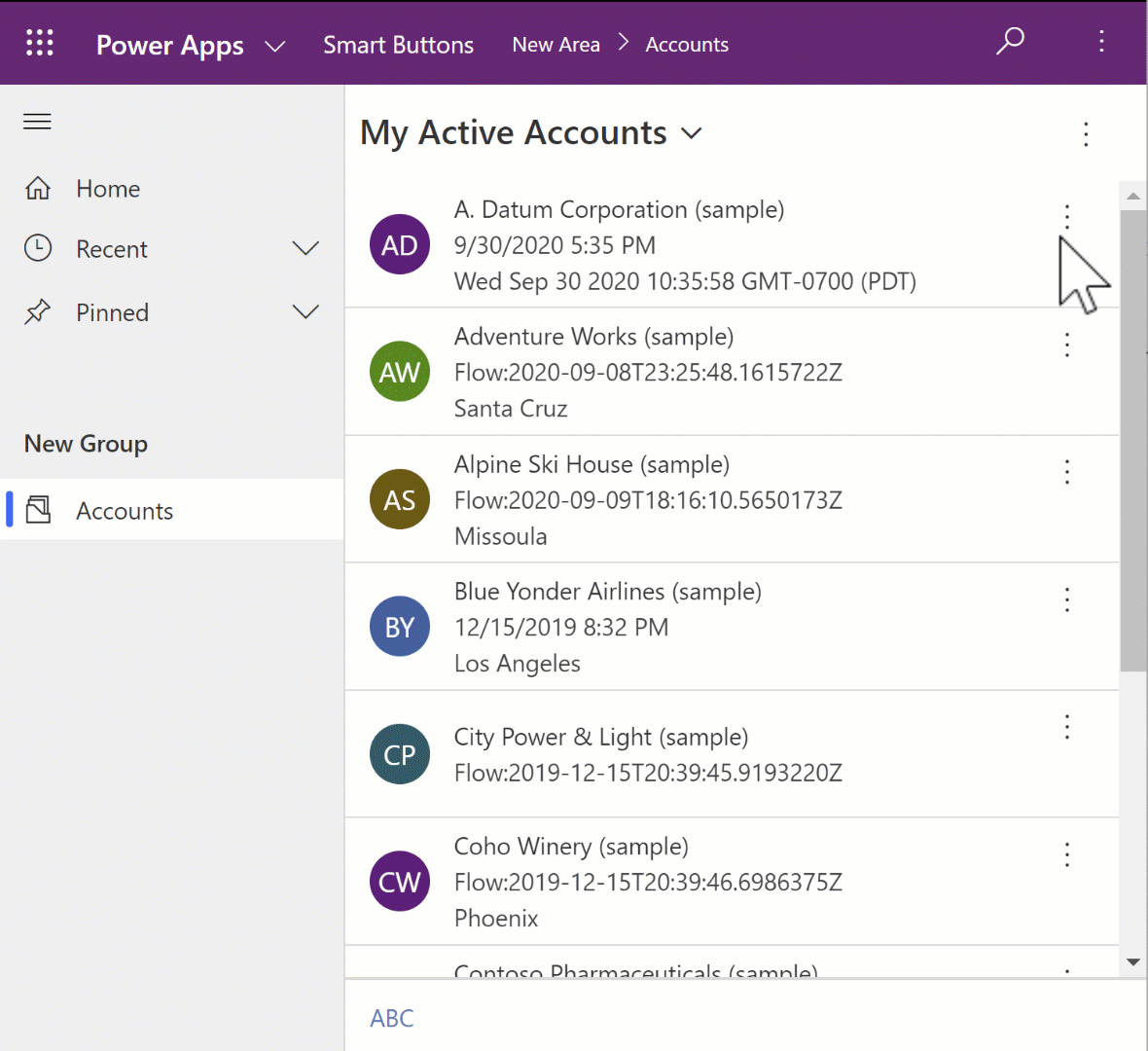The image size is (1148, 1051).
Task: Open more options for A. Datum Corporation
Action: coord(1066,217)
